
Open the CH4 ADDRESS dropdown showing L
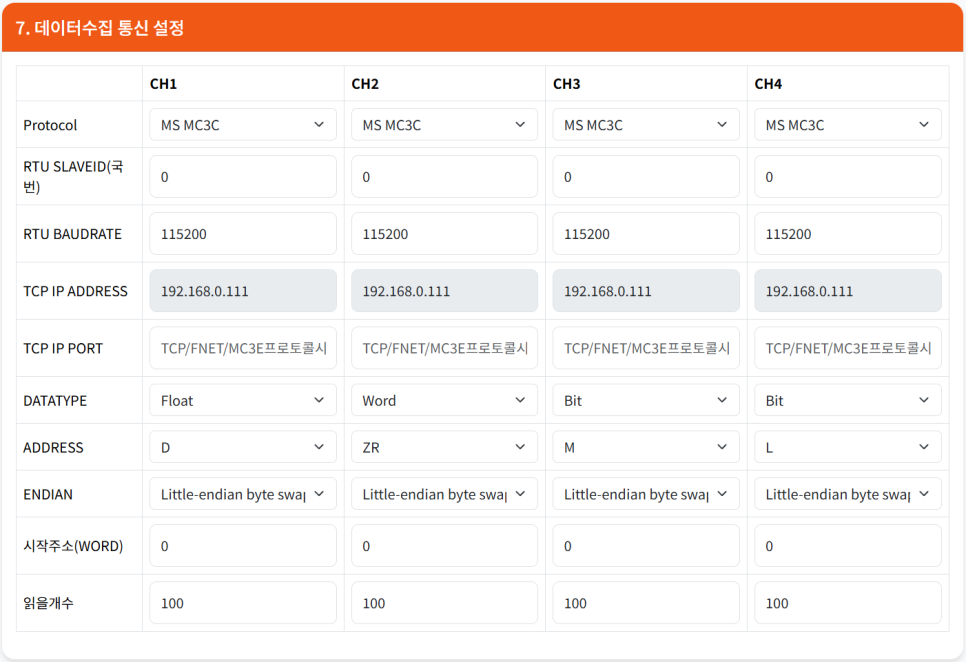click(x=848, y=447)
